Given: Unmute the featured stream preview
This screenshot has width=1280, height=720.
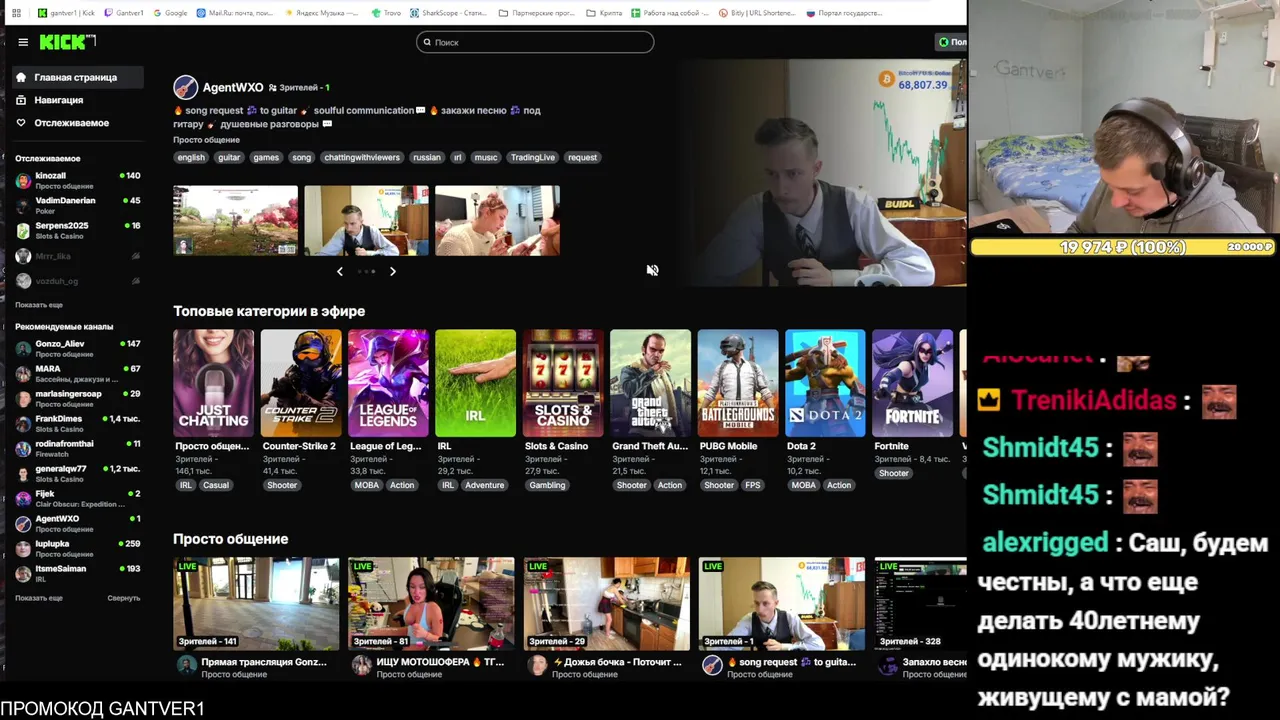Looking at the screenshot, I should coord(652,270).
